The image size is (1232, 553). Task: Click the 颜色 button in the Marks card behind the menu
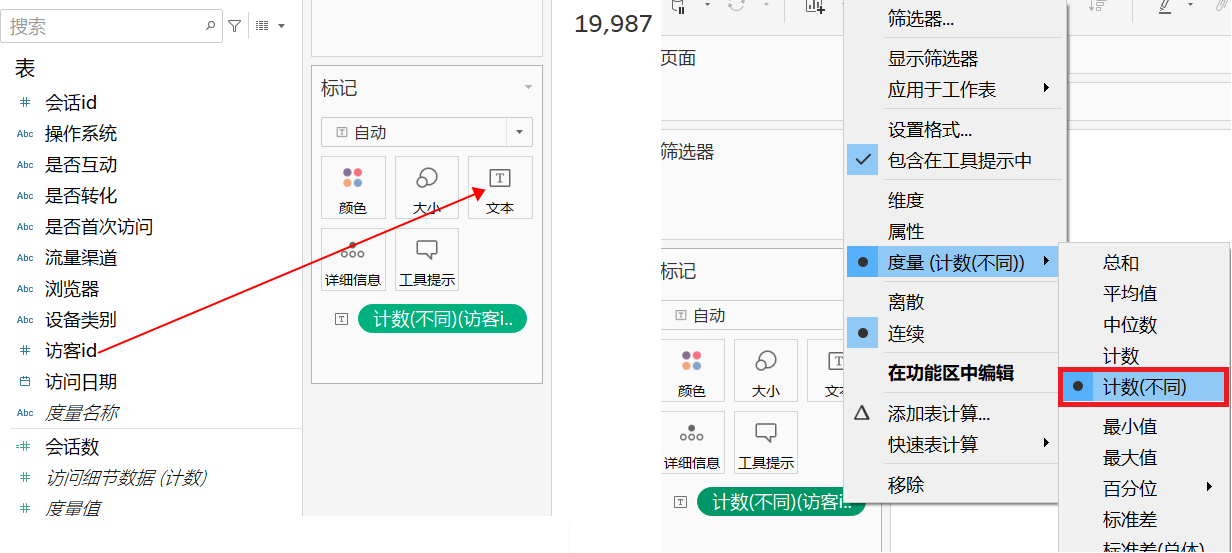click(692, 371)
